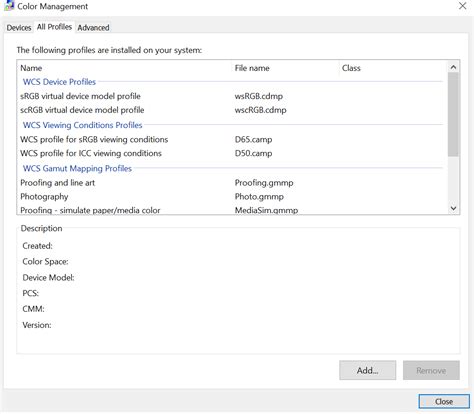This screenshot has height=414, width=474.
Task: Click the wsRGB.cdmp file name
Action: click(259, 96)
